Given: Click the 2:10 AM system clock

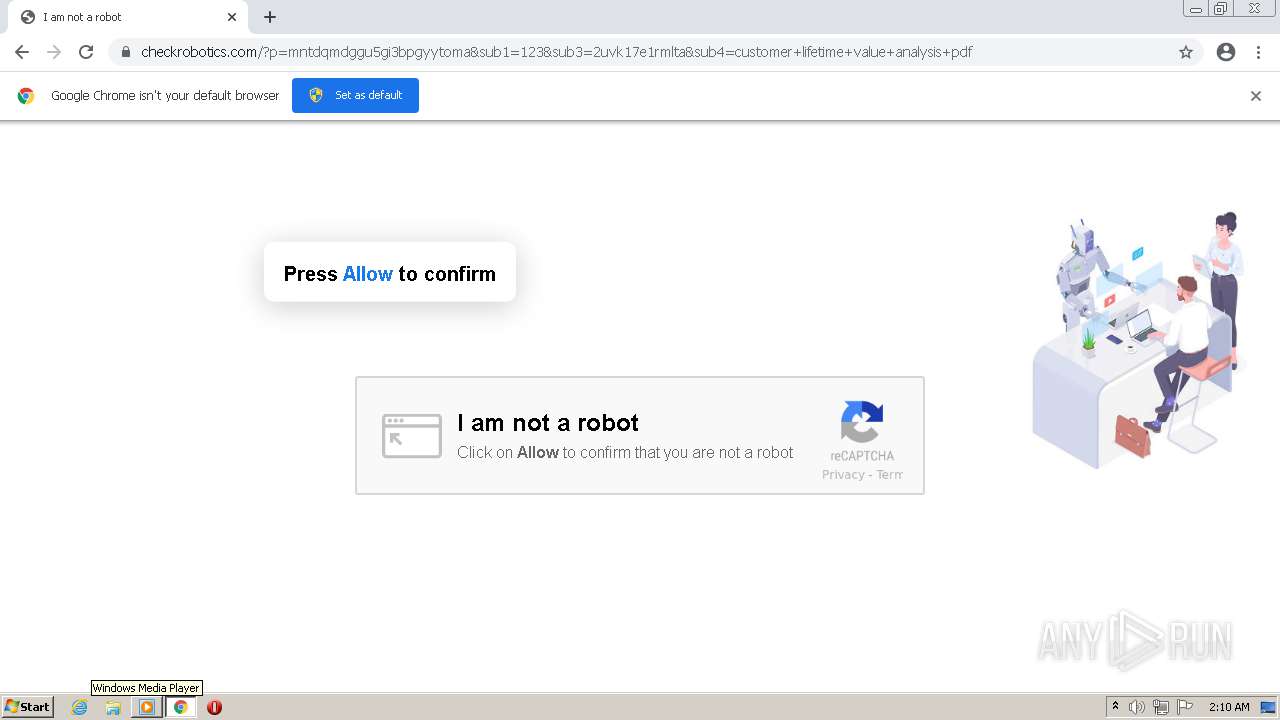Looking at the screenshot, I should click(1229, 707).
